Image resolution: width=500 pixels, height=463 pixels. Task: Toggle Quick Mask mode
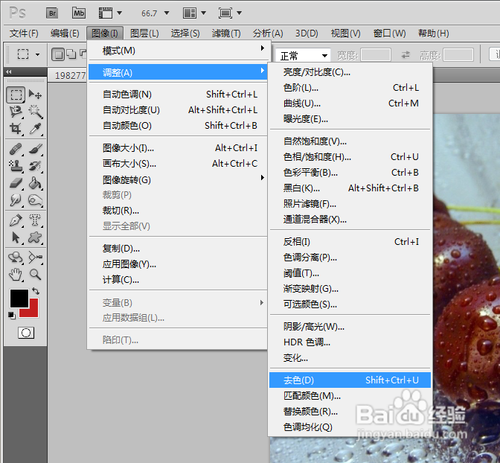26,333
